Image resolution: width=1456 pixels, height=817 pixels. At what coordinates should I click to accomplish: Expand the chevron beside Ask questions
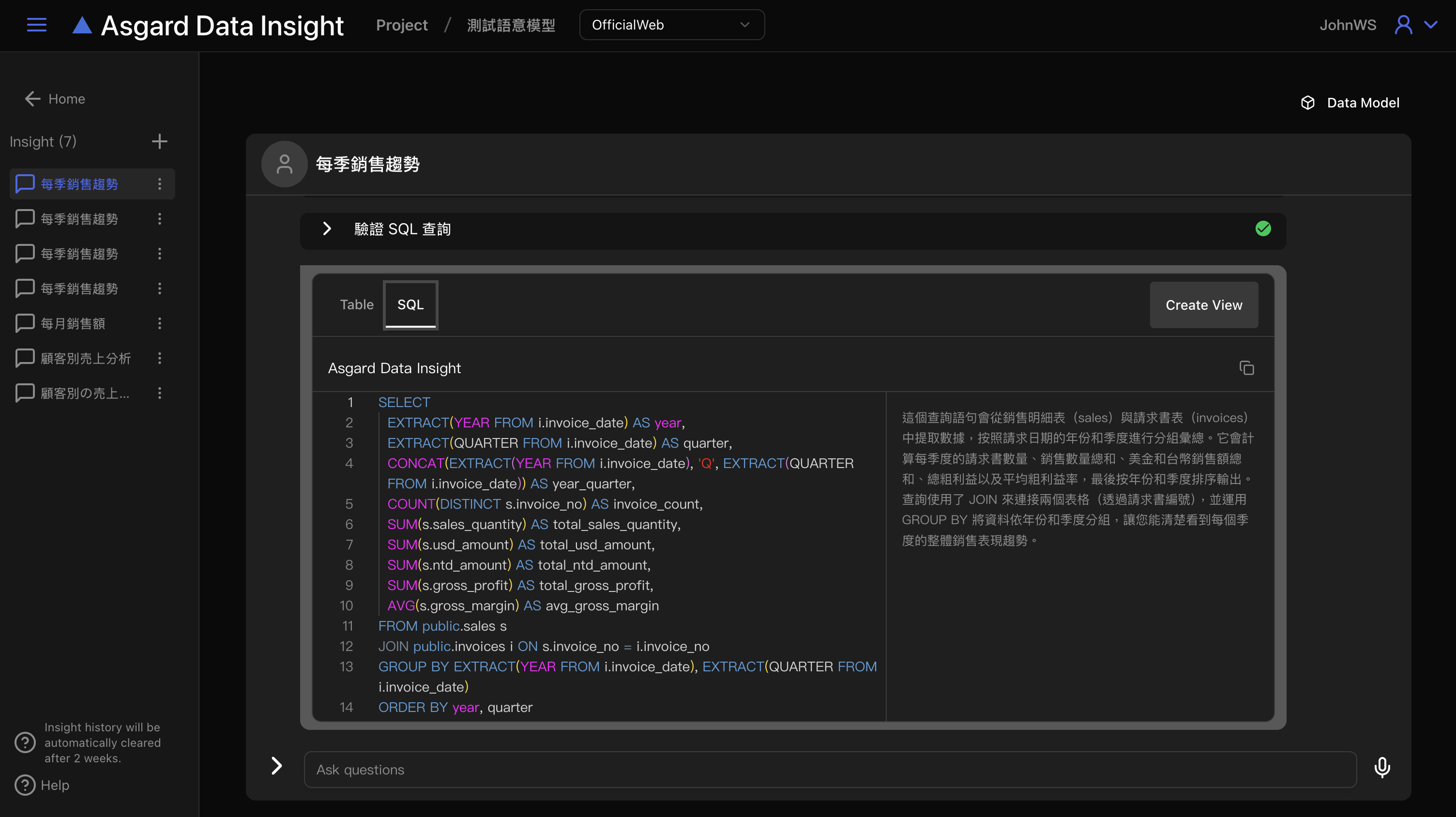(276, 766)
